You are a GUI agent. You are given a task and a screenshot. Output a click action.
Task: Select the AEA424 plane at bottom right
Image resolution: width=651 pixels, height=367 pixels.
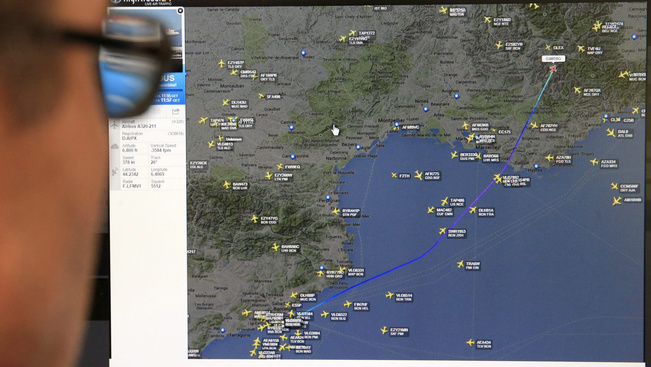(x=470, y=343)
